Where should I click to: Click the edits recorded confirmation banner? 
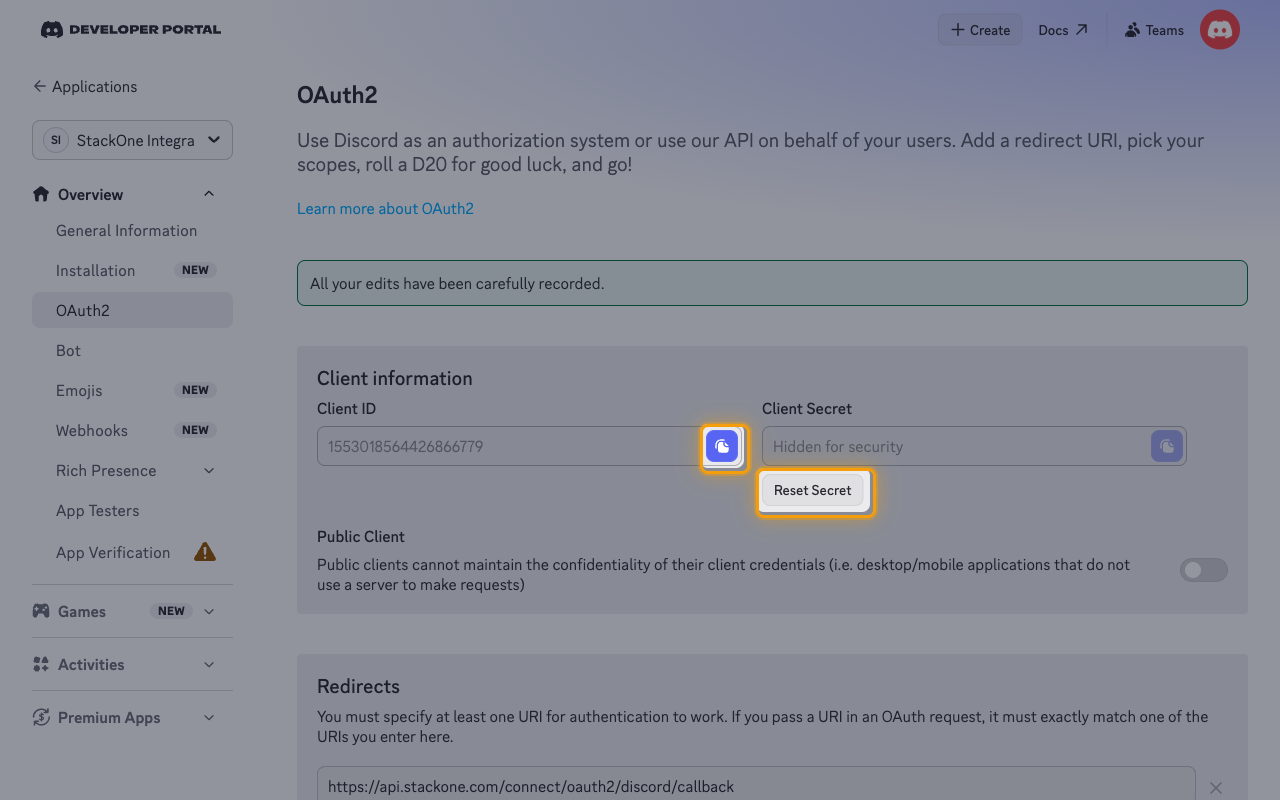coord(772,283)
